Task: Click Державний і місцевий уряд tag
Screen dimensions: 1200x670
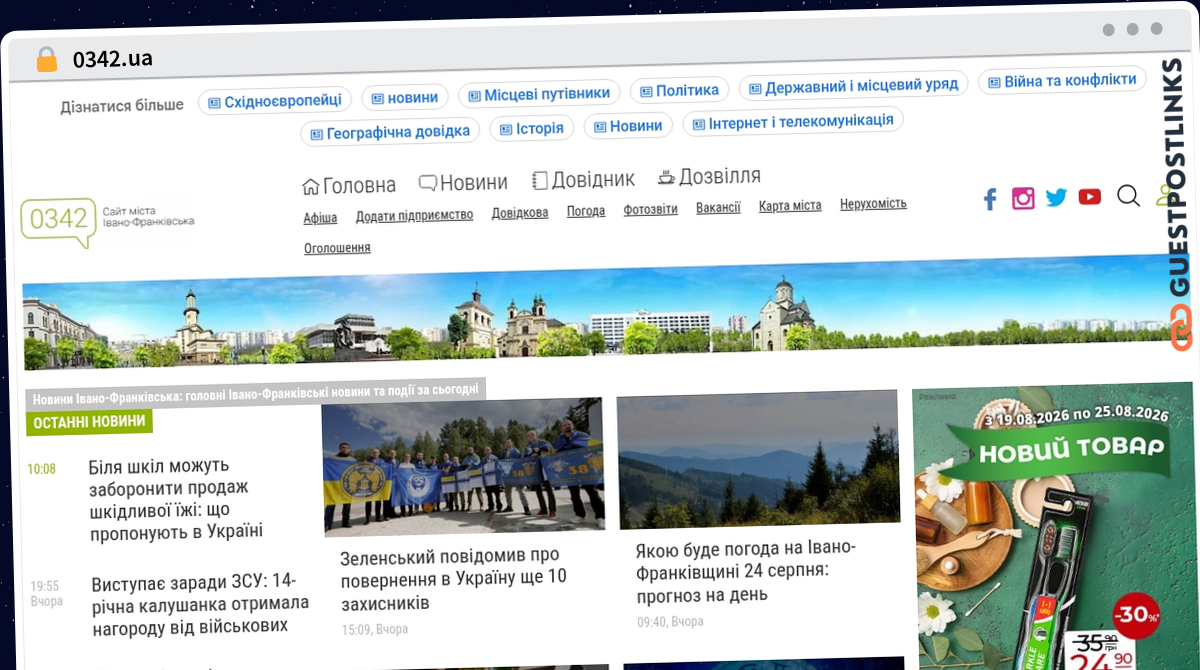Action: [853, 86]
